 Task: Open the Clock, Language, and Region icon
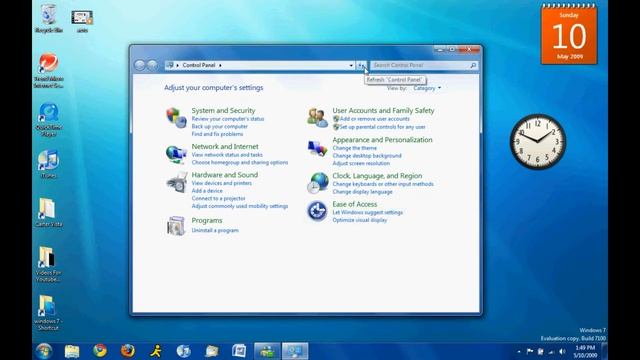[317, 182]
